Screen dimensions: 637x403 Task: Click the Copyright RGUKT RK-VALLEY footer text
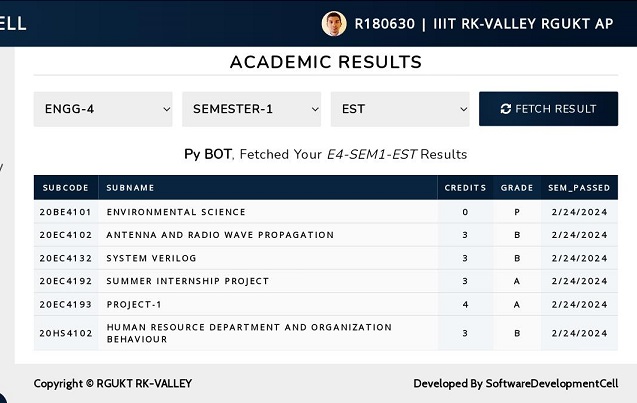113,384
